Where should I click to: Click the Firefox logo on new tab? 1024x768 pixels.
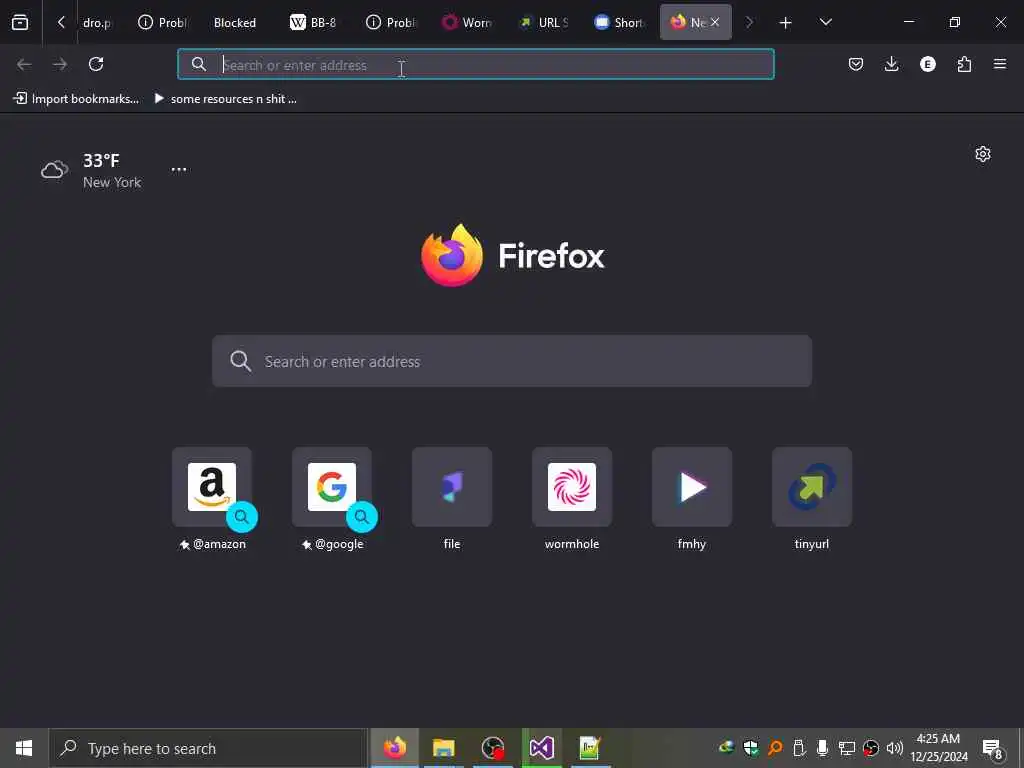click(513, 255)
